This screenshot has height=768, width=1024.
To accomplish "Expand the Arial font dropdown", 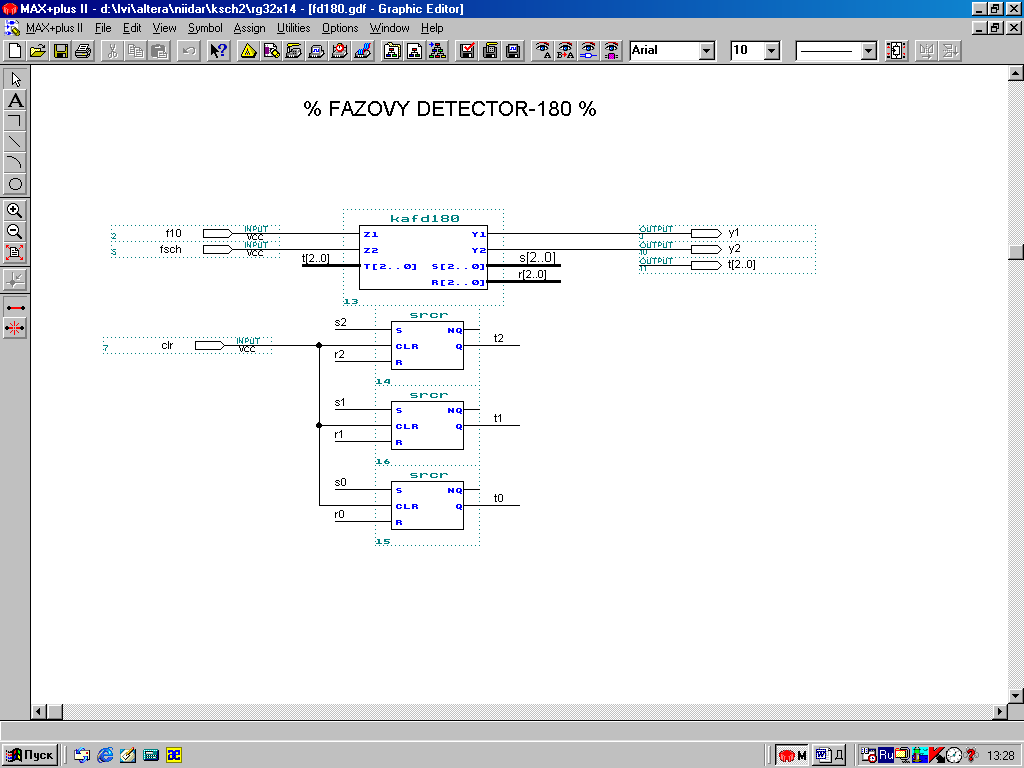I will pyautogui.click(x=707, y=50).
